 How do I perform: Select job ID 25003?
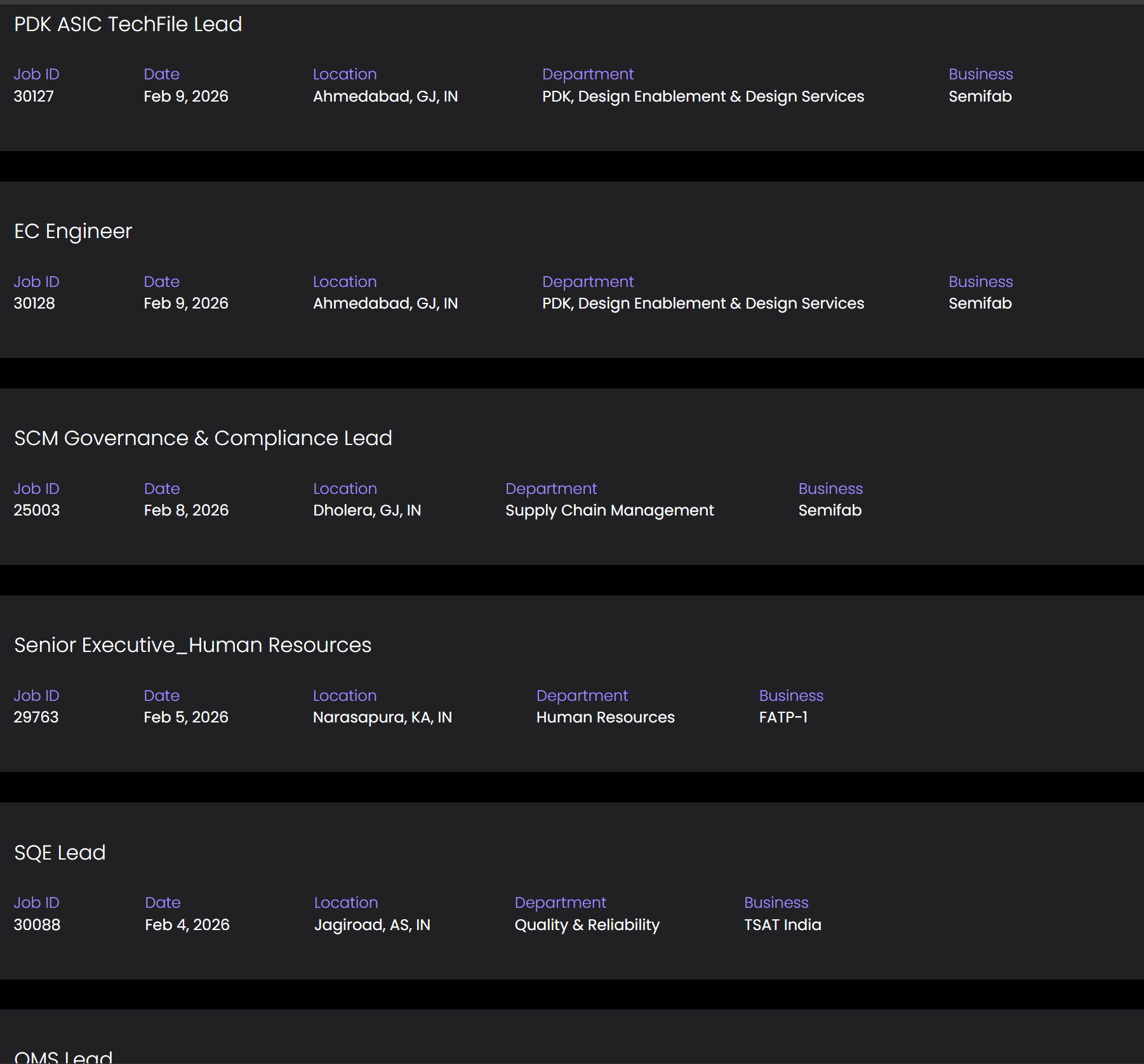coord(37,510)
